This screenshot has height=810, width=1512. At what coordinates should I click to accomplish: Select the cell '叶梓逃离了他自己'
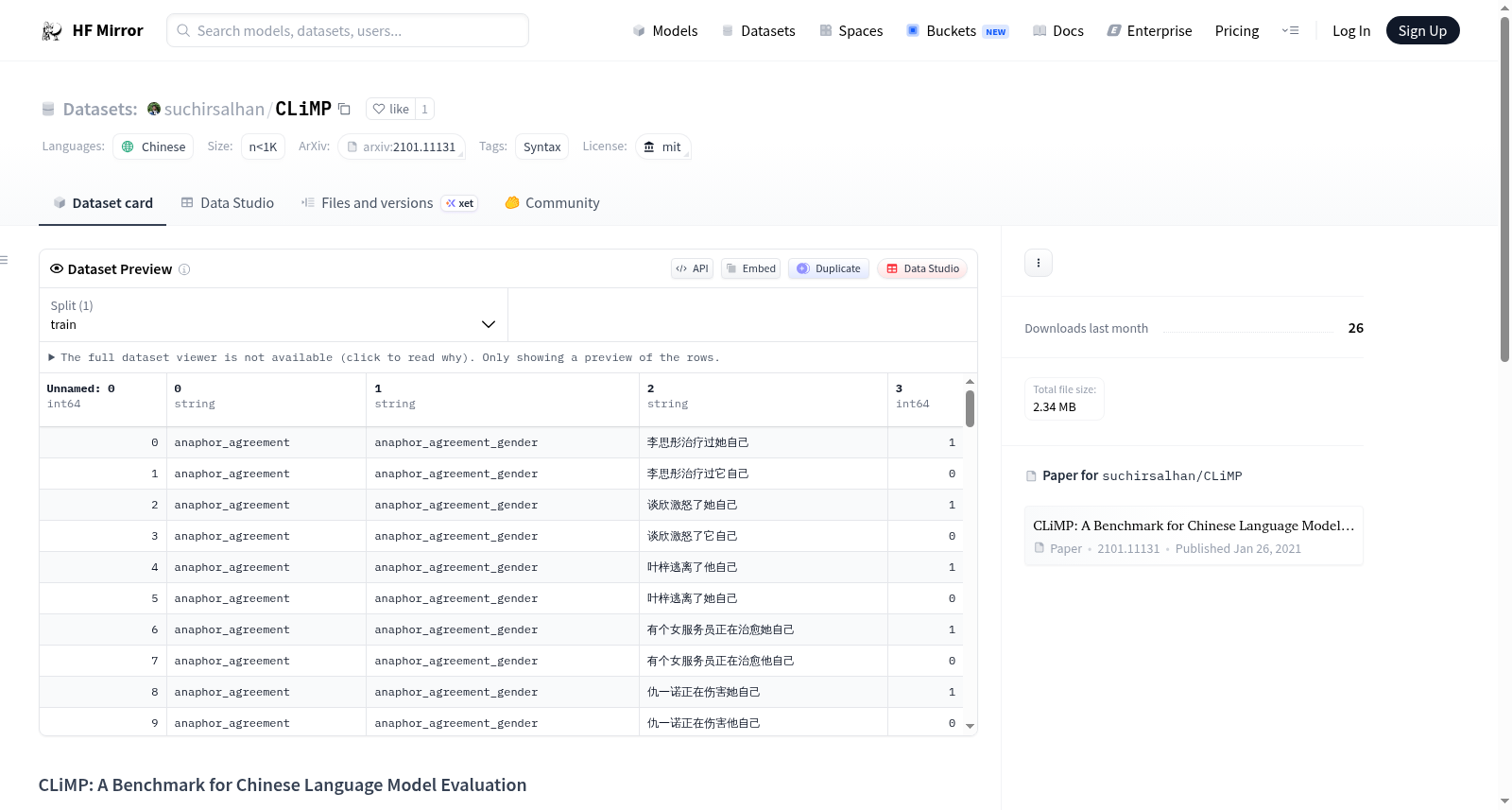click(x=764, y=567)
